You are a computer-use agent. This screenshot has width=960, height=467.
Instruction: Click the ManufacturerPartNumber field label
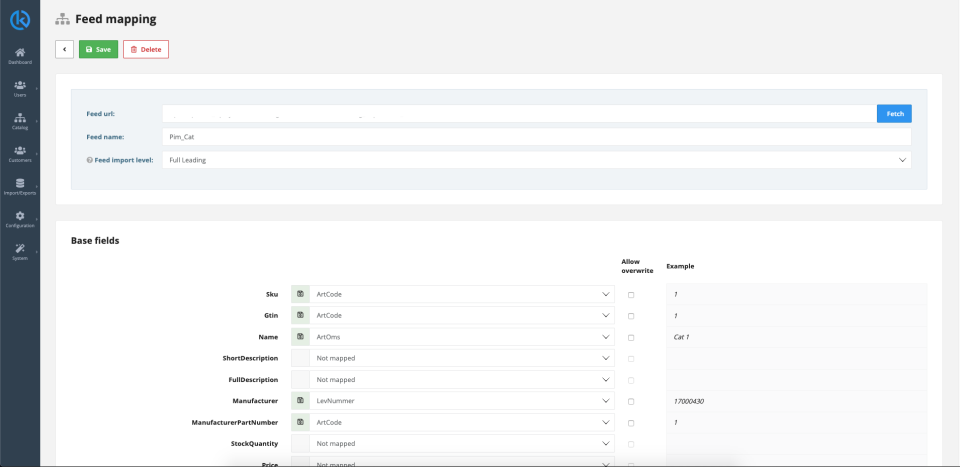coord(235,422)
